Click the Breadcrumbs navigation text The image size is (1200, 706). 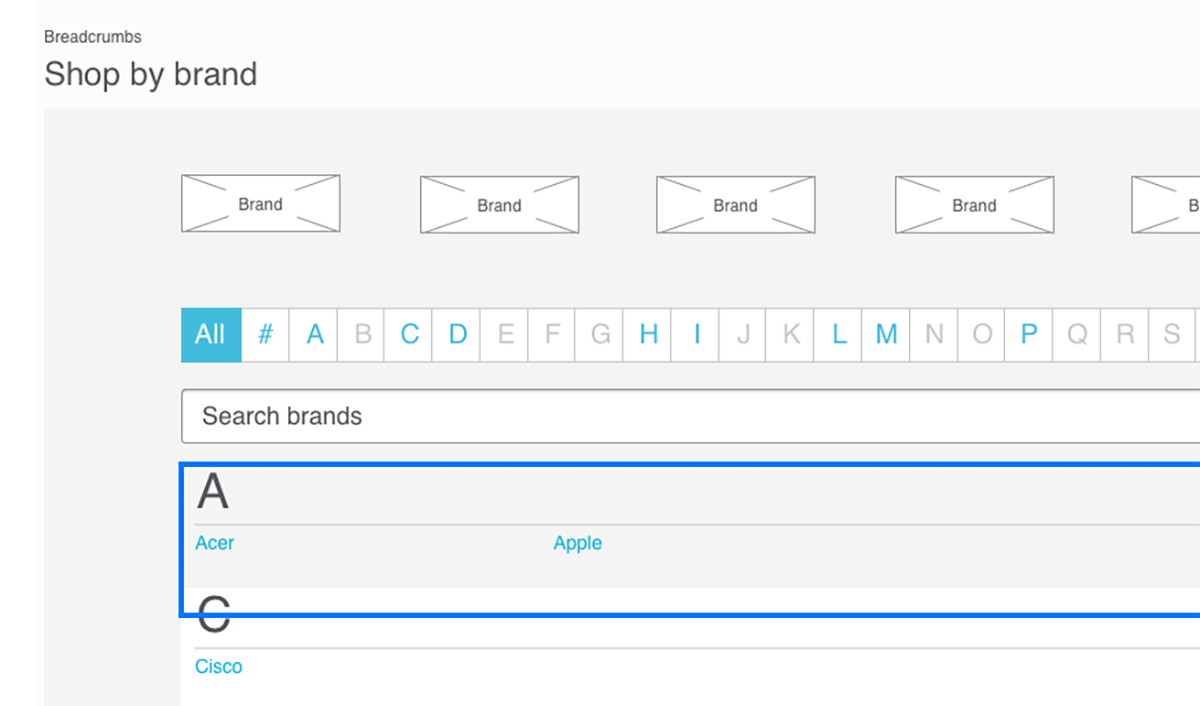pyautogui.click(x=93, y=37)
